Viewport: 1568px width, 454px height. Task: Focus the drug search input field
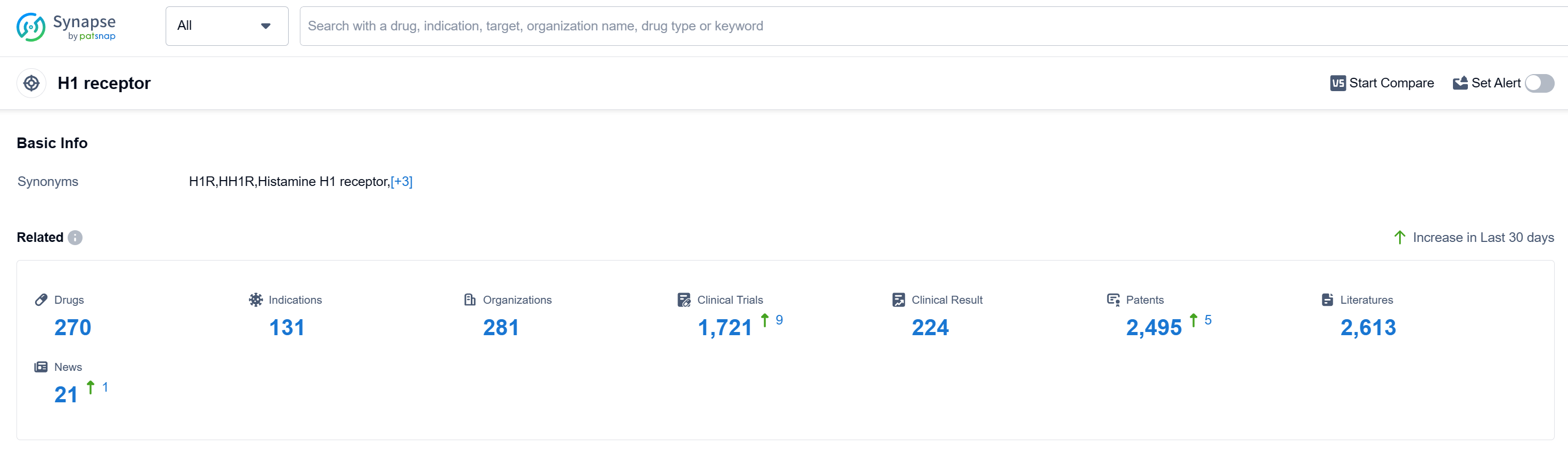[x=913, y=26]
